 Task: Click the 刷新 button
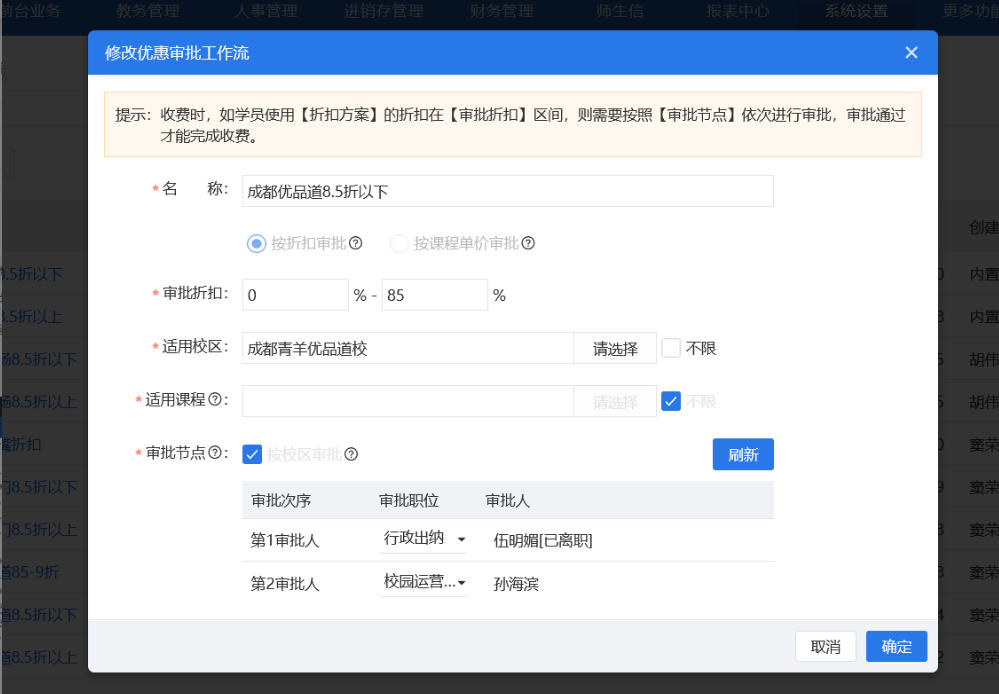pyautogui.click(x=743, y=454)
